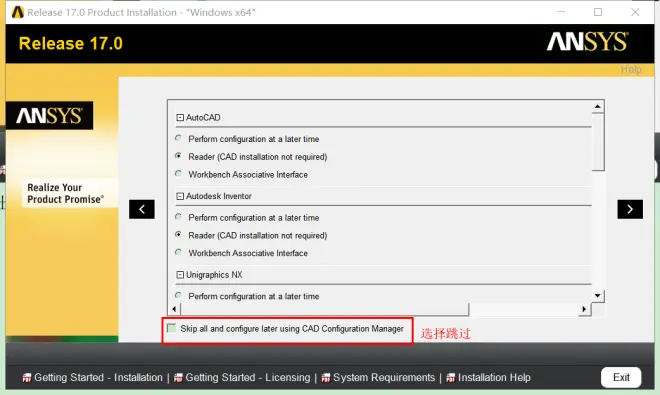The image size is (660, 395).
Task: Collapse the Autodesk Inventor section
Action: pos(180,196)
